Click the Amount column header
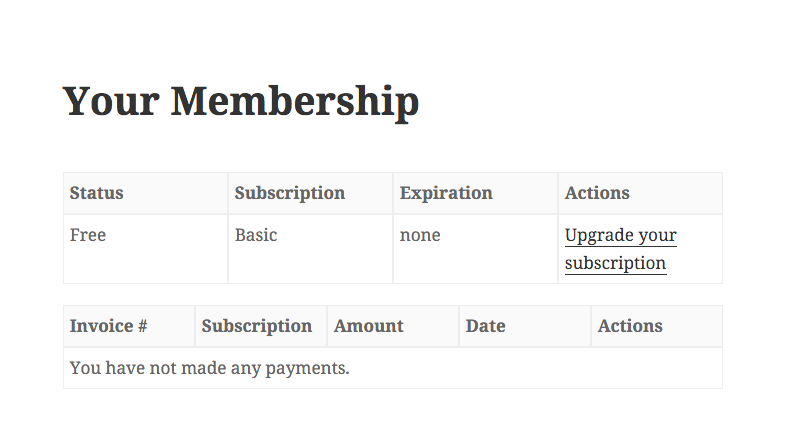The height and width of the screenshot is (430, 785). tap(369, 326)
